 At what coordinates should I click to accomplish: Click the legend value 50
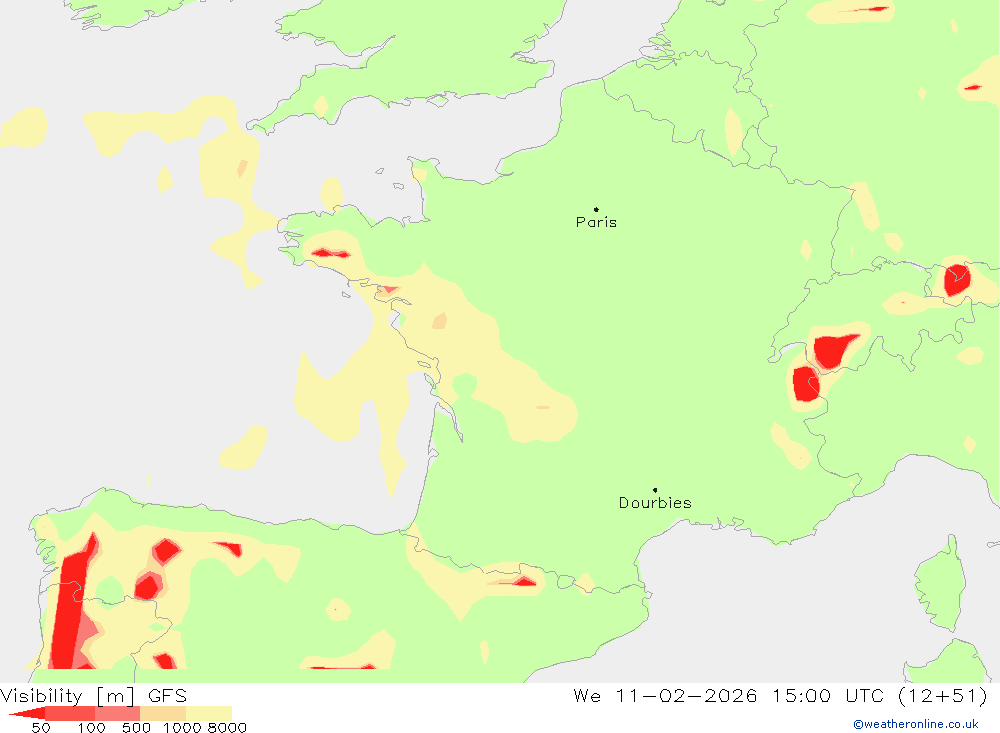[x=41, y=727]
